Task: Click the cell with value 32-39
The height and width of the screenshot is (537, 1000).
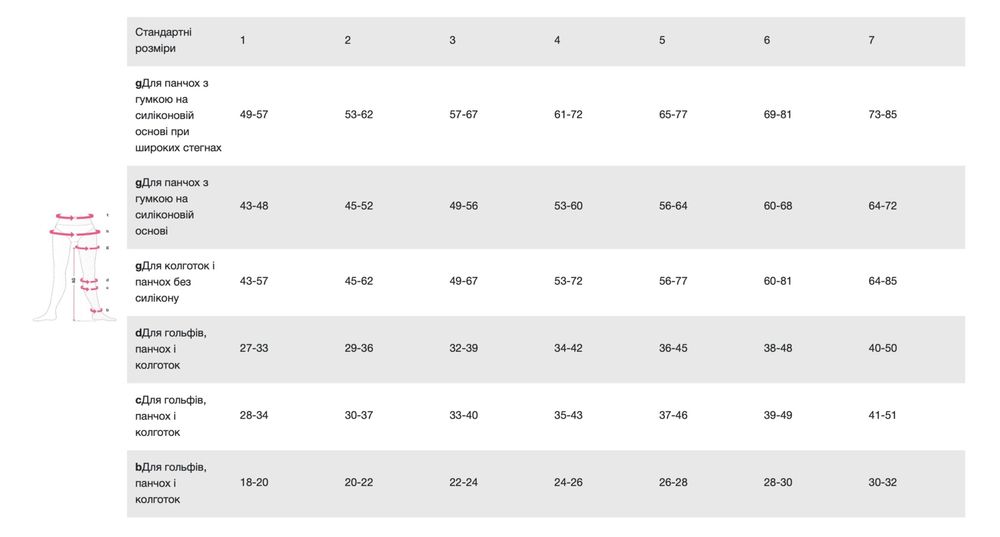Action: 463,349
